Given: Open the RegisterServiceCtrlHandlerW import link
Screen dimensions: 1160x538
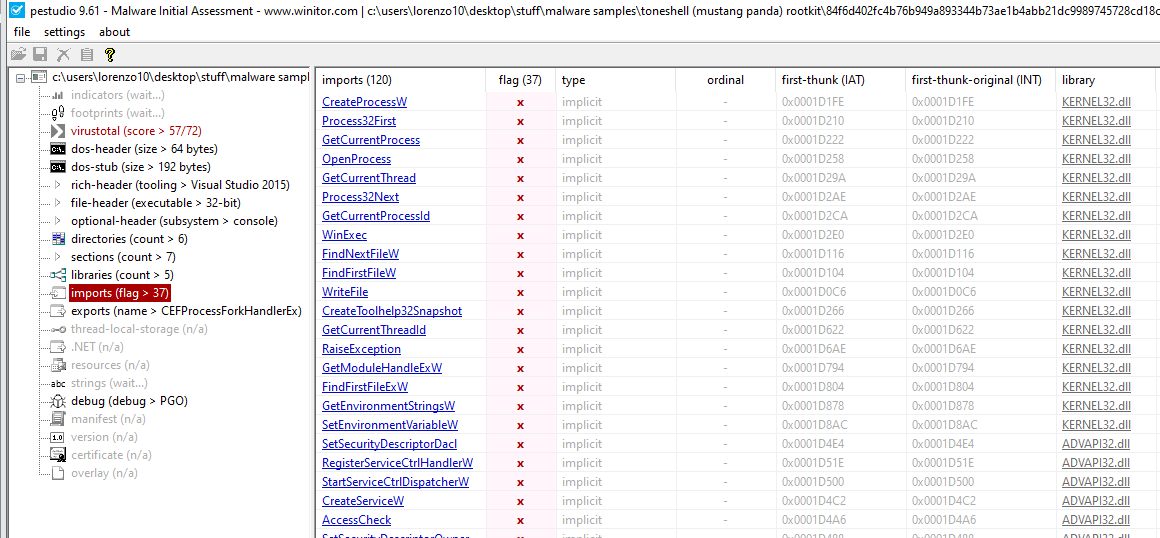Looking at the screenshot, I should (397, 463).
